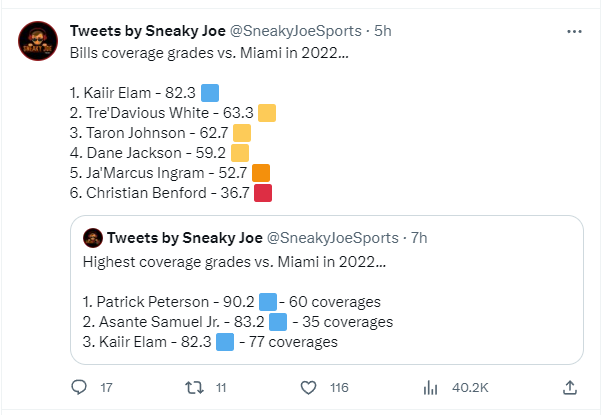Click the 40.2K views count
The height and width of the screenshot is (415, 610).
(x=470, y=388)
